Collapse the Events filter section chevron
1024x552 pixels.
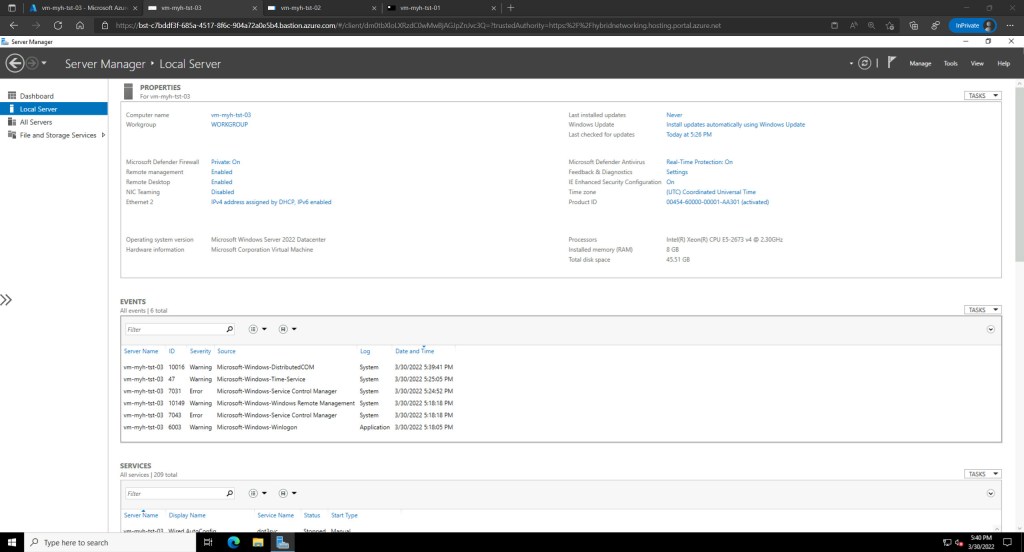coord(990,328)
